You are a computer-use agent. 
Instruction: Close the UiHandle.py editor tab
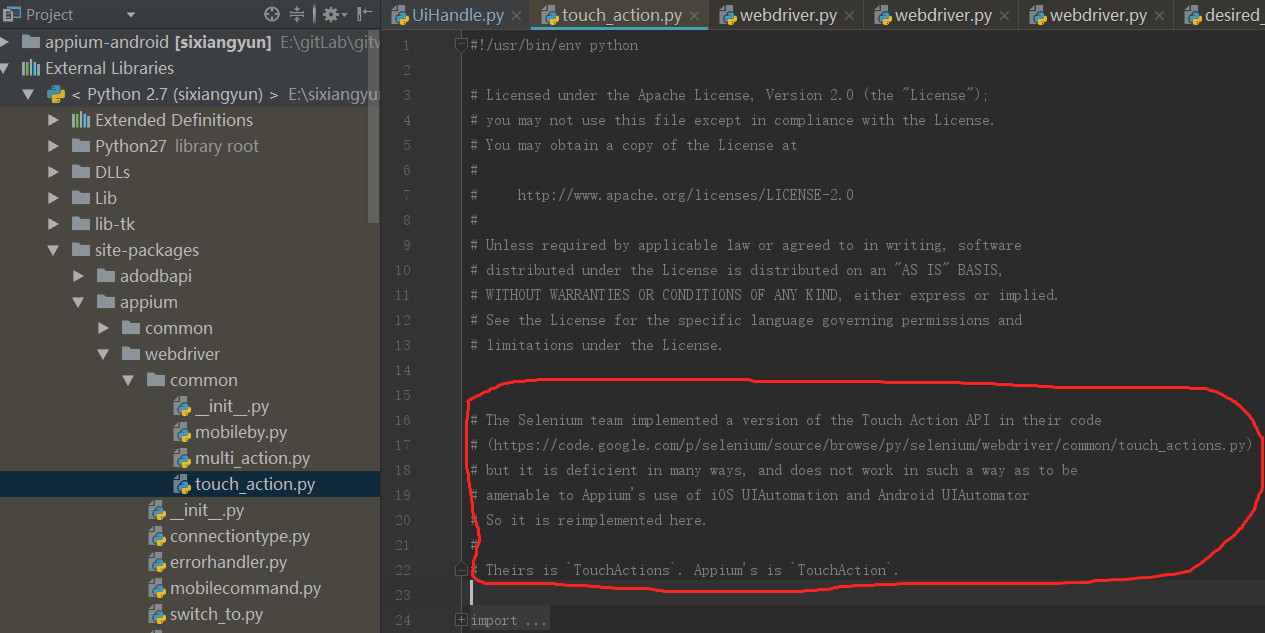tap(516, 16)
